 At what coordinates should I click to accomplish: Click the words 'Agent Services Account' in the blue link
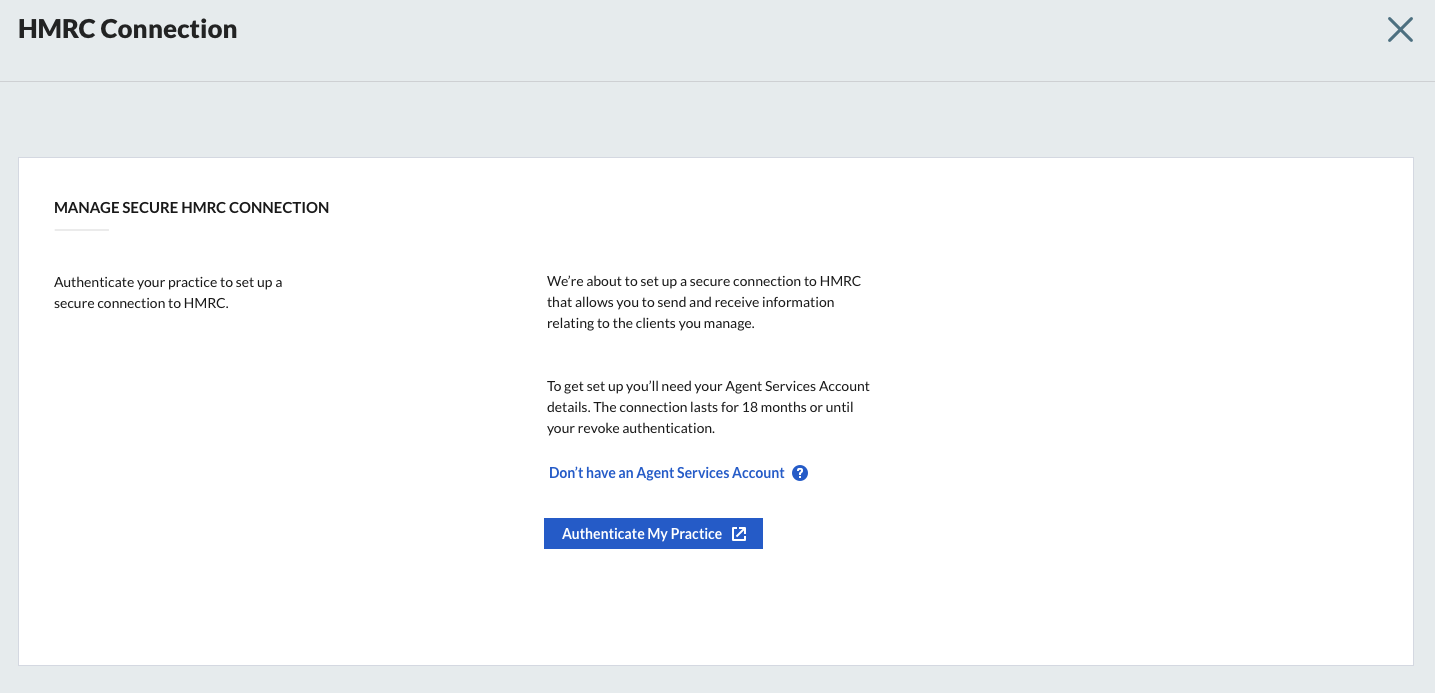coord(710,473)
